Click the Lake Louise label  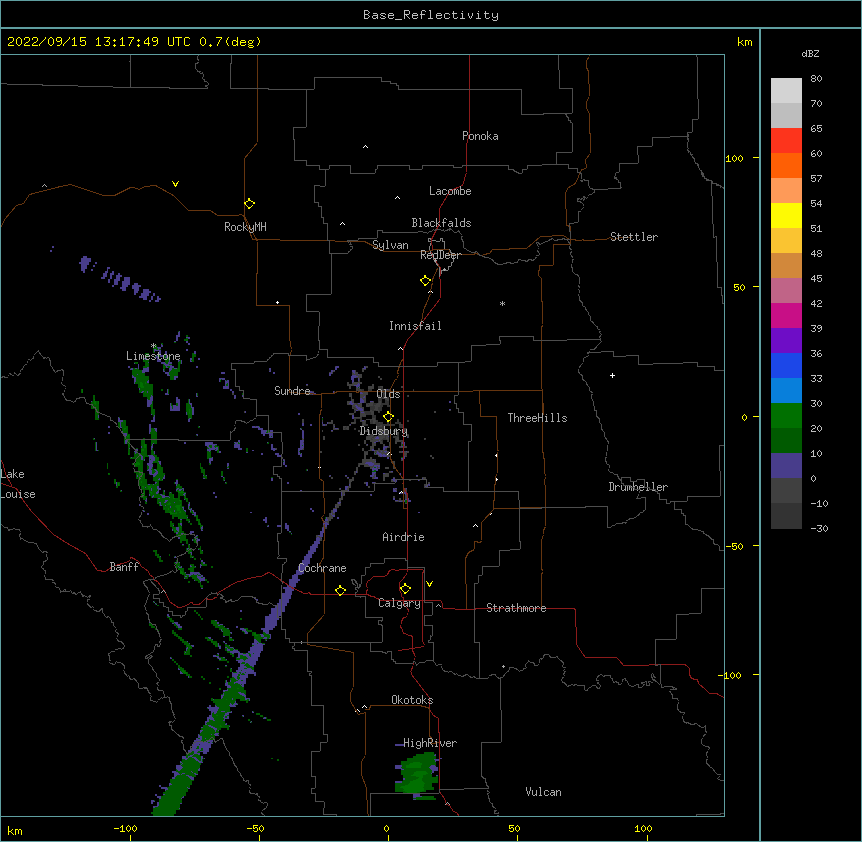click(x=17, y=484)
